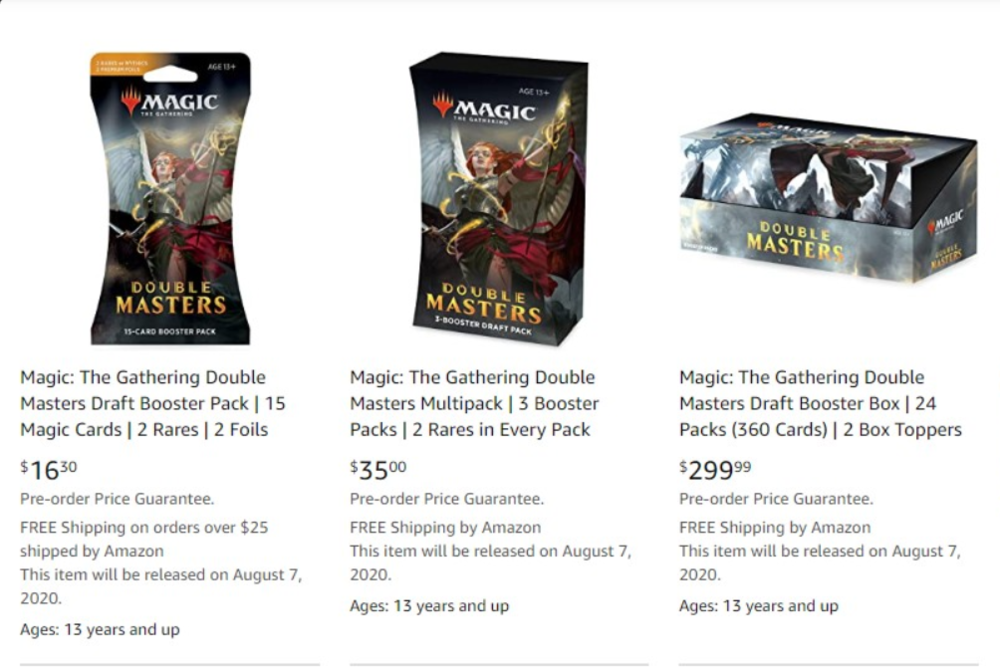Click Pre-order Price Guarantee under the $35.00 item
The image size is (1000, 668).
(446, 499)
